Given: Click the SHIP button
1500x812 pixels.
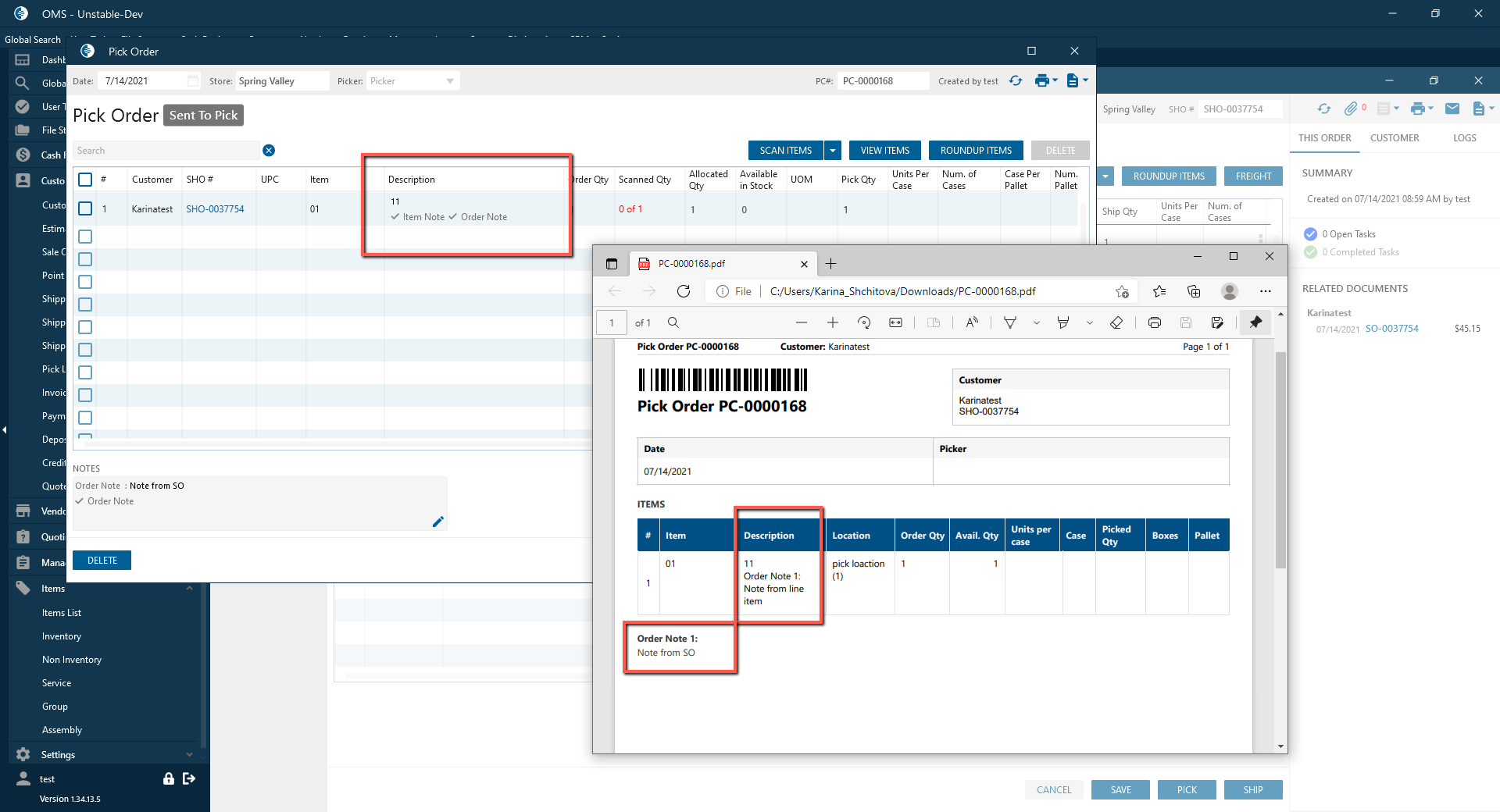Looking at the screenshot, I should [1253, 790].
